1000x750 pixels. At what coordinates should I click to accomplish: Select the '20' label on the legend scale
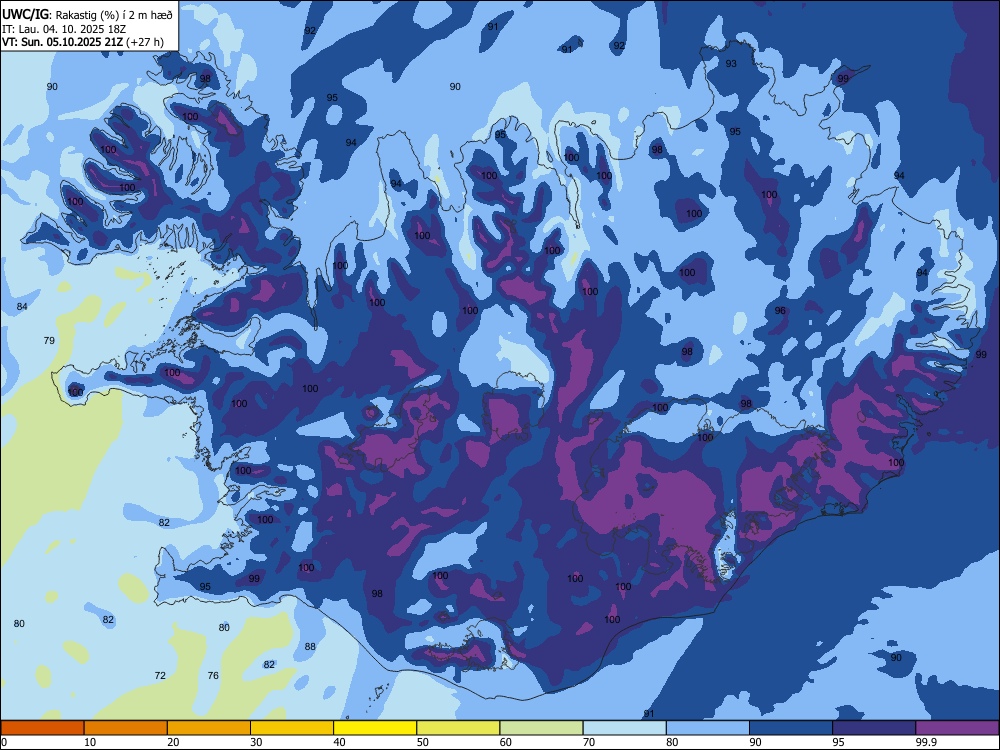tap(173, 742)
